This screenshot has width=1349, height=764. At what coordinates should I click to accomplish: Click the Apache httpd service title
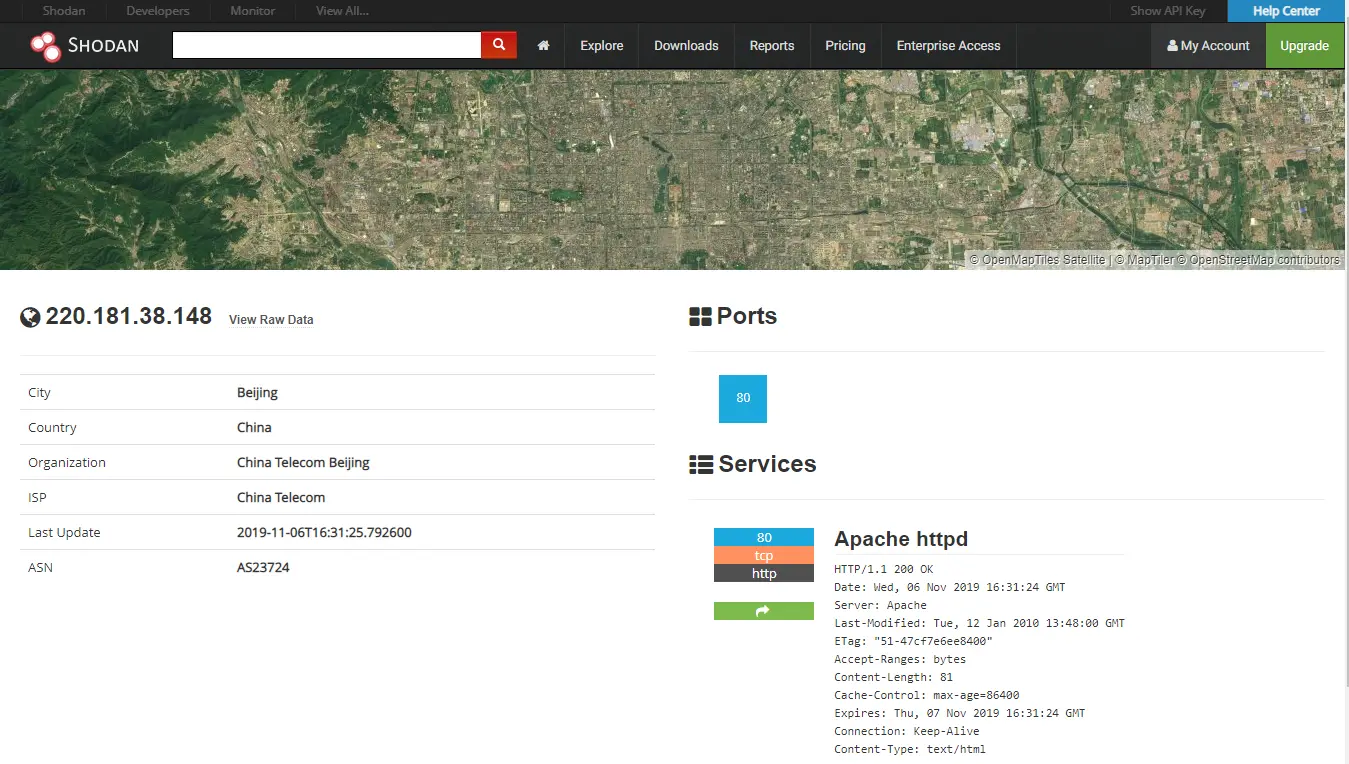901,539
